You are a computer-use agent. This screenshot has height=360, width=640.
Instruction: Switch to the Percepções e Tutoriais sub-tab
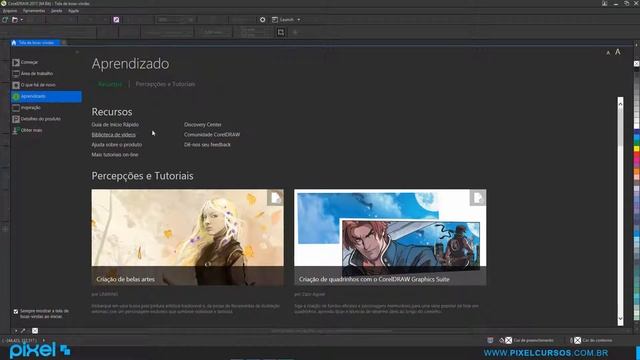[x=165, y=84]
